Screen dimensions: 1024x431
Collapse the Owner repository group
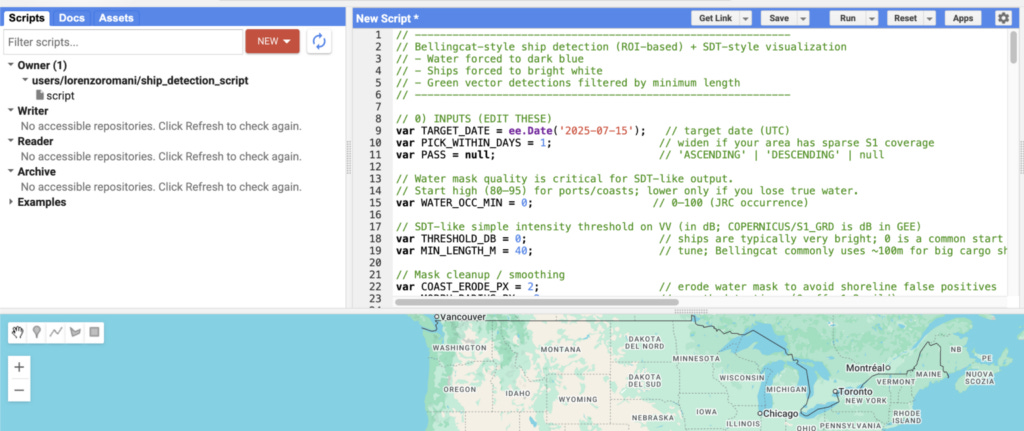(x=12, y=65)
